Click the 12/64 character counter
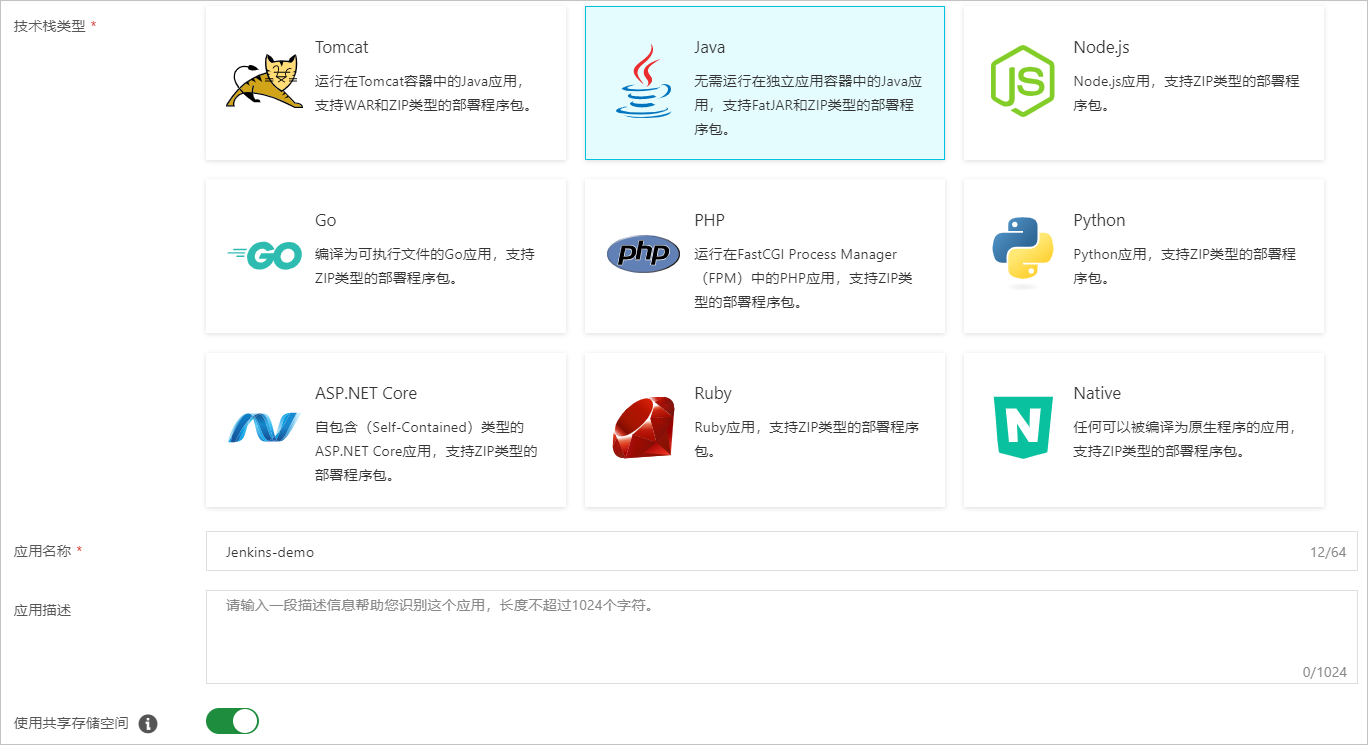The width and height of the screenshot is (1368, 745). (x=1328, y=552)
